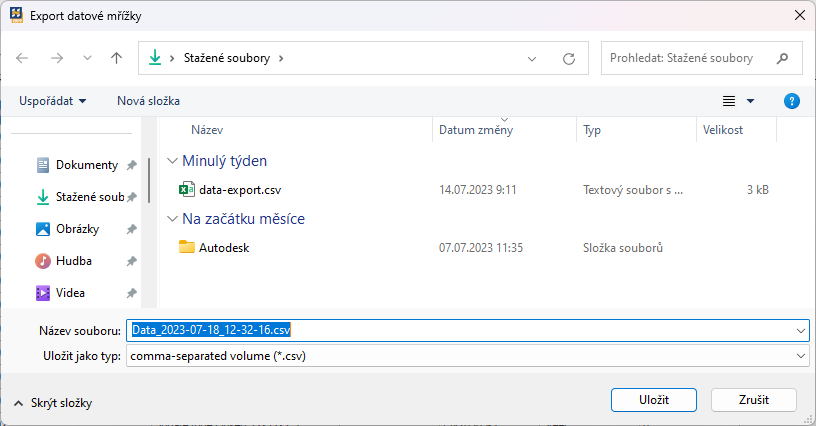Click Nová složka in the toolbar
The image size is (816, 426).
(148, 101)
